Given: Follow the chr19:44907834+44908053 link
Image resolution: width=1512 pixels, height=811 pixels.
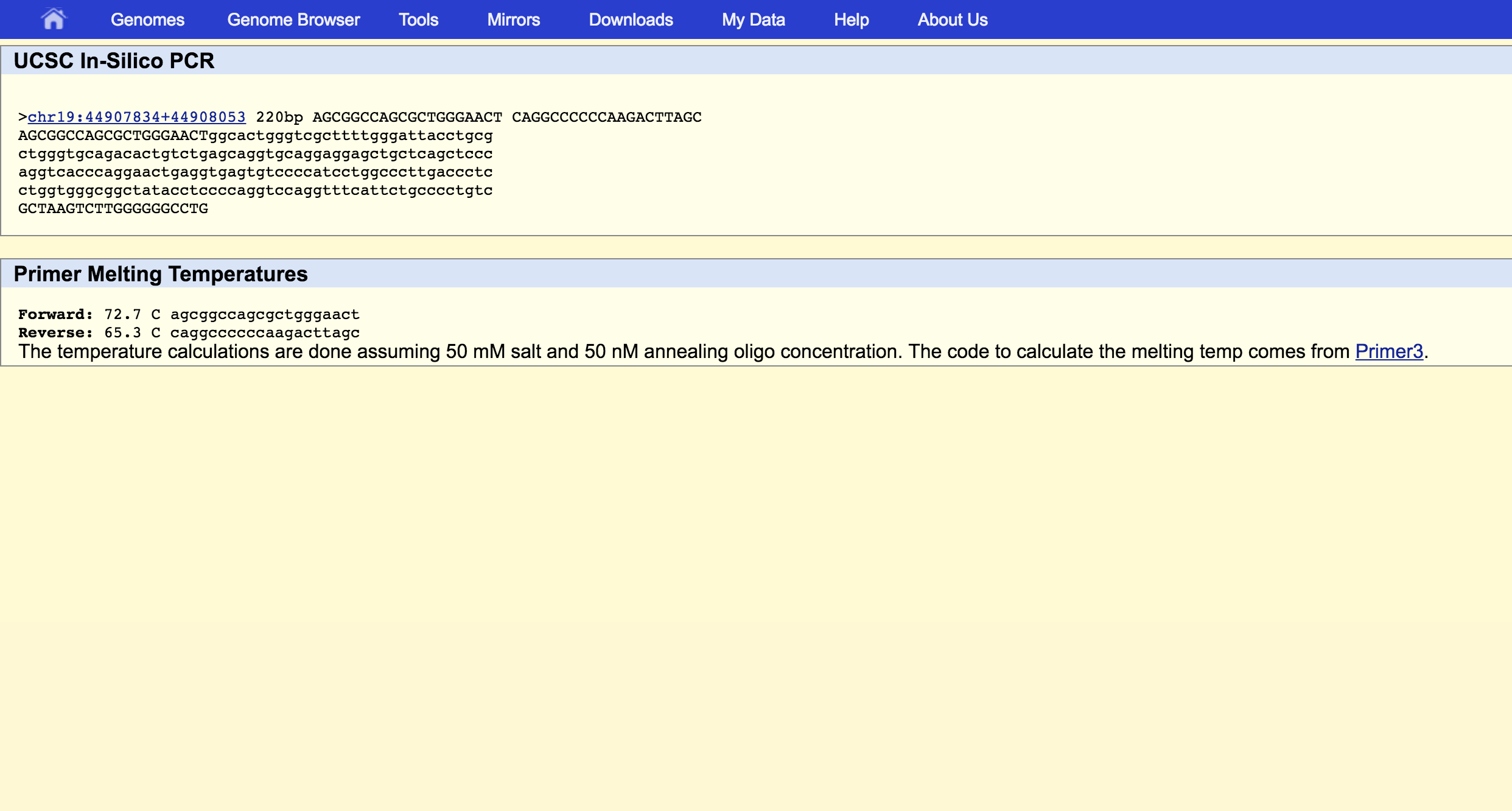Looking at the screenshot, I should pos(137,117).
